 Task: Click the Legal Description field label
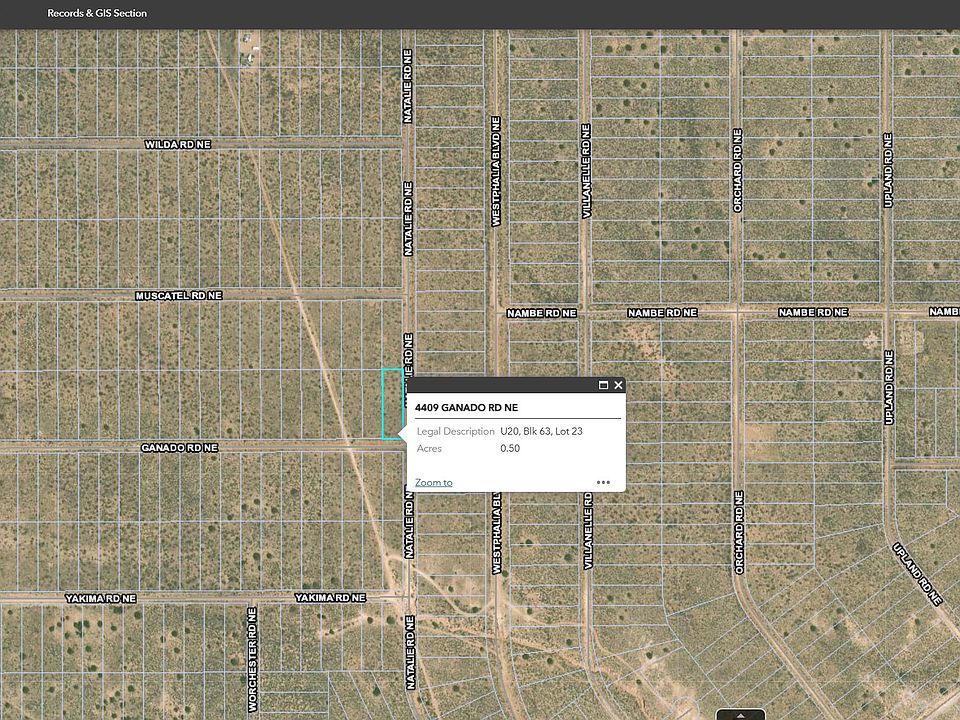[456, 431]
